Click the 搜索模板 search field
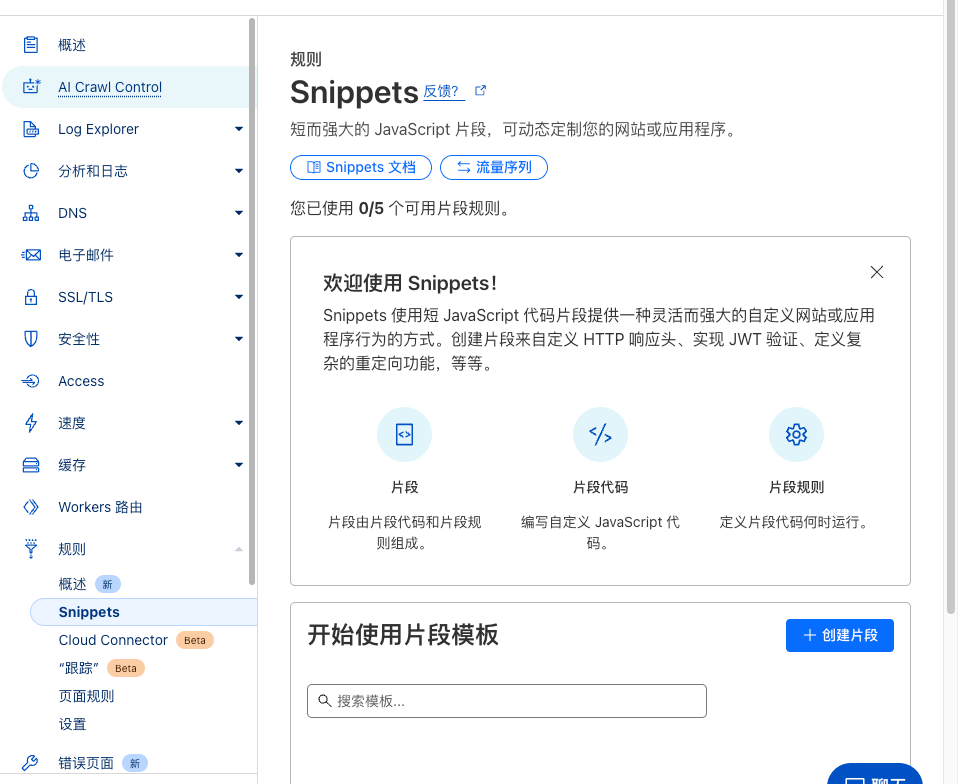The height and width of the screenshot is (784, 958). coord(506,701)
